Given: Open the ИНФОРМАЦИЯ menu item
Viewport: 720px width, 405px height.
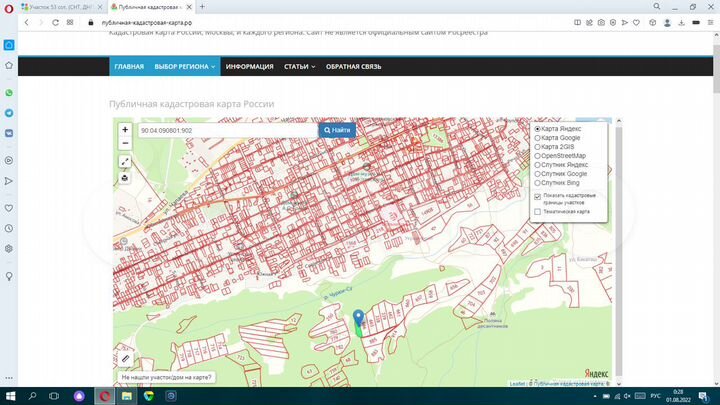Looking at the screenshot, I should tap(249, 67).
